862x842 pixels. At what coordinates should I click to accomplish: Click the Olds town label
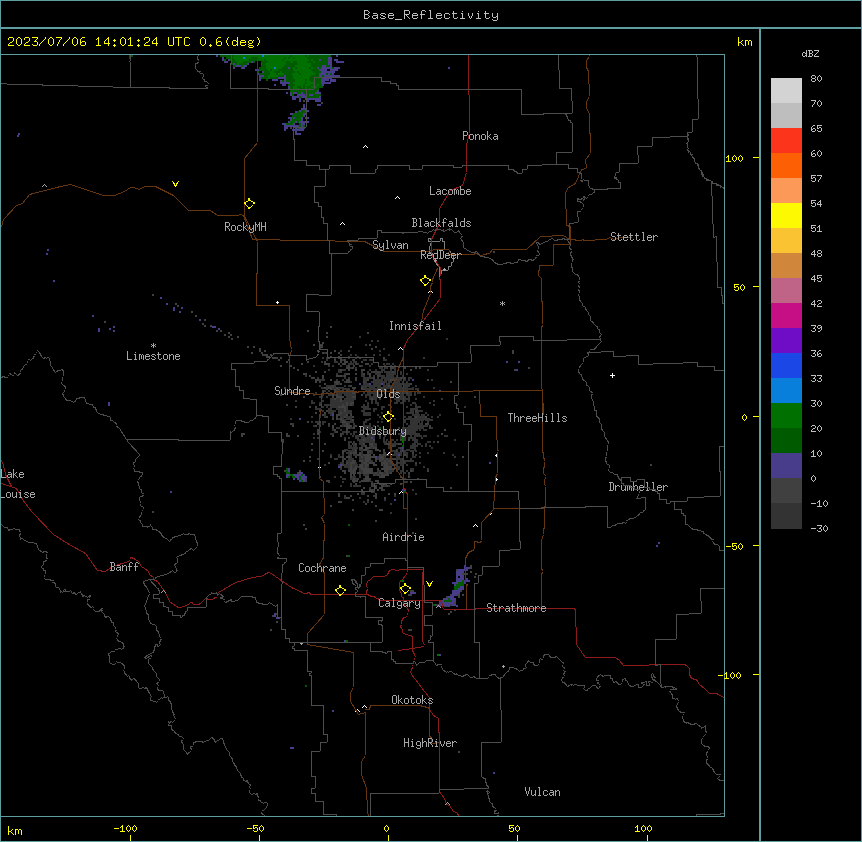tap(388, 394)
